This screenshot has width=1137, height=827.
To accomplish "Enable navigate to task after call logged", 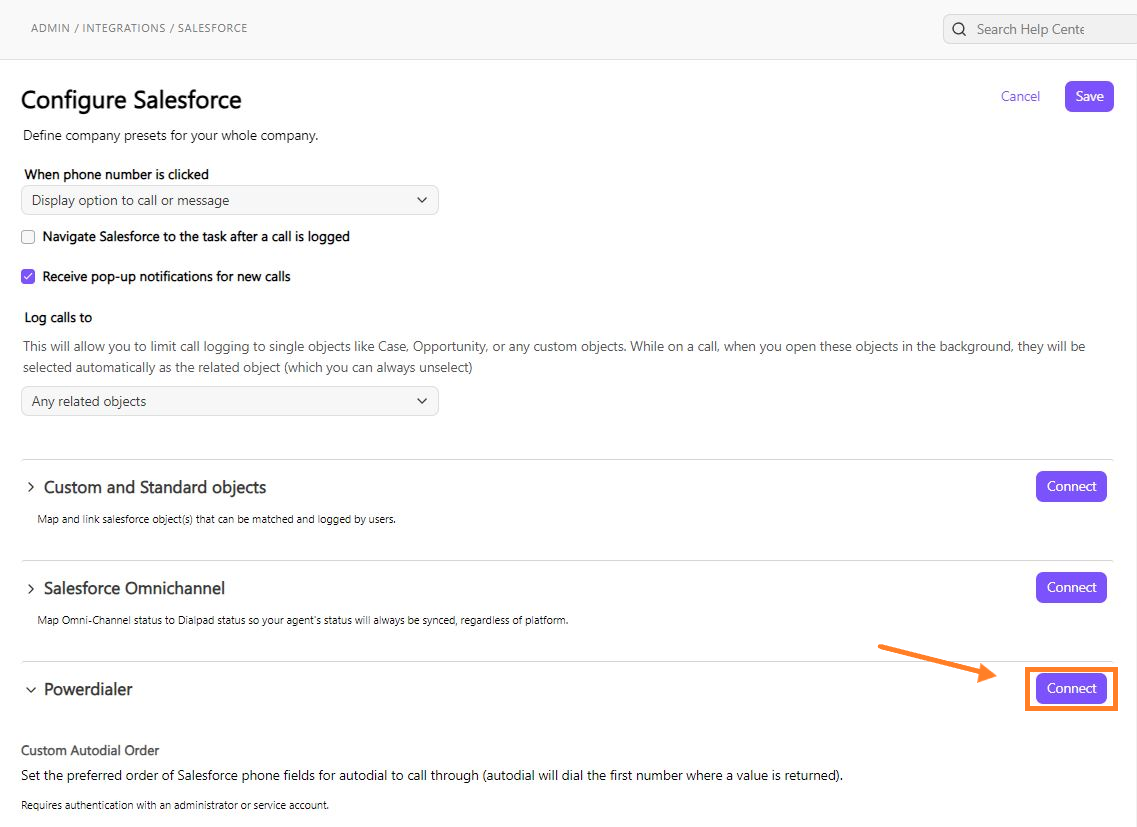I will coord(28,237).
